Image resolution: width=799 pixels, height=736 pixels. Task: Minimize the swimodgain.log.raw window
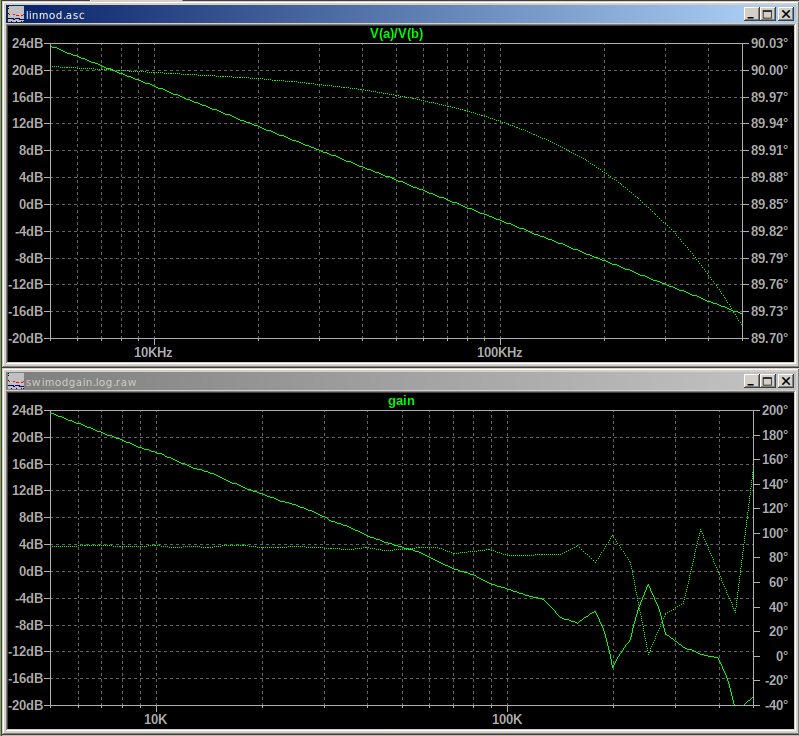(x=751, y=381)
